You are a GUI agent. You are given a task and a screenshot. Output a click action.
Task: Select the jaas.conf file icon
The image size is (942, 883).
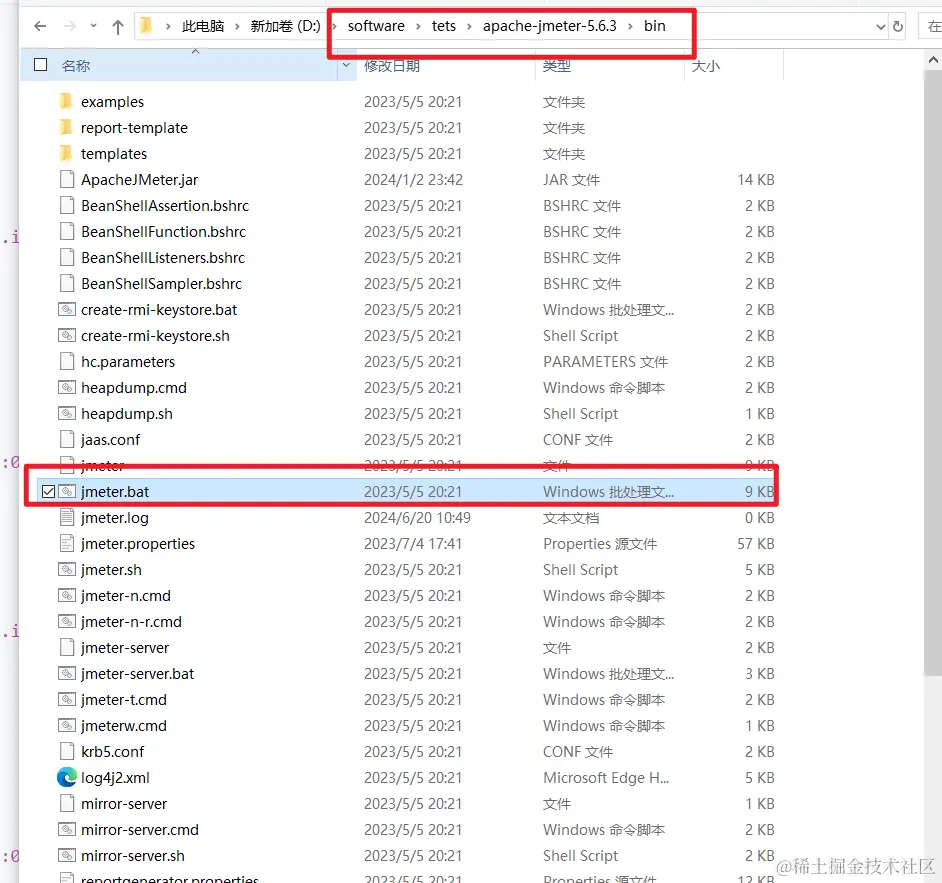point(67,440)
